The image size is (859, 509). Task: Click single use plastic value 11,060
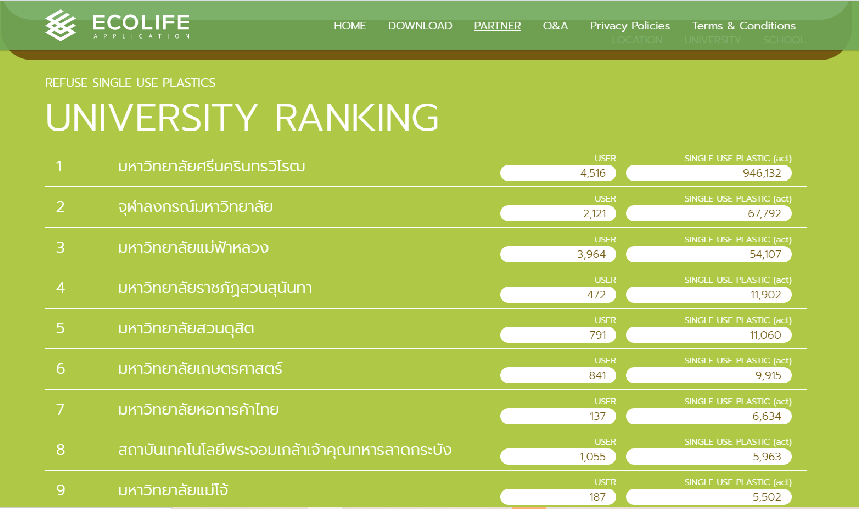pyautogui.click(x=708, y=335)
